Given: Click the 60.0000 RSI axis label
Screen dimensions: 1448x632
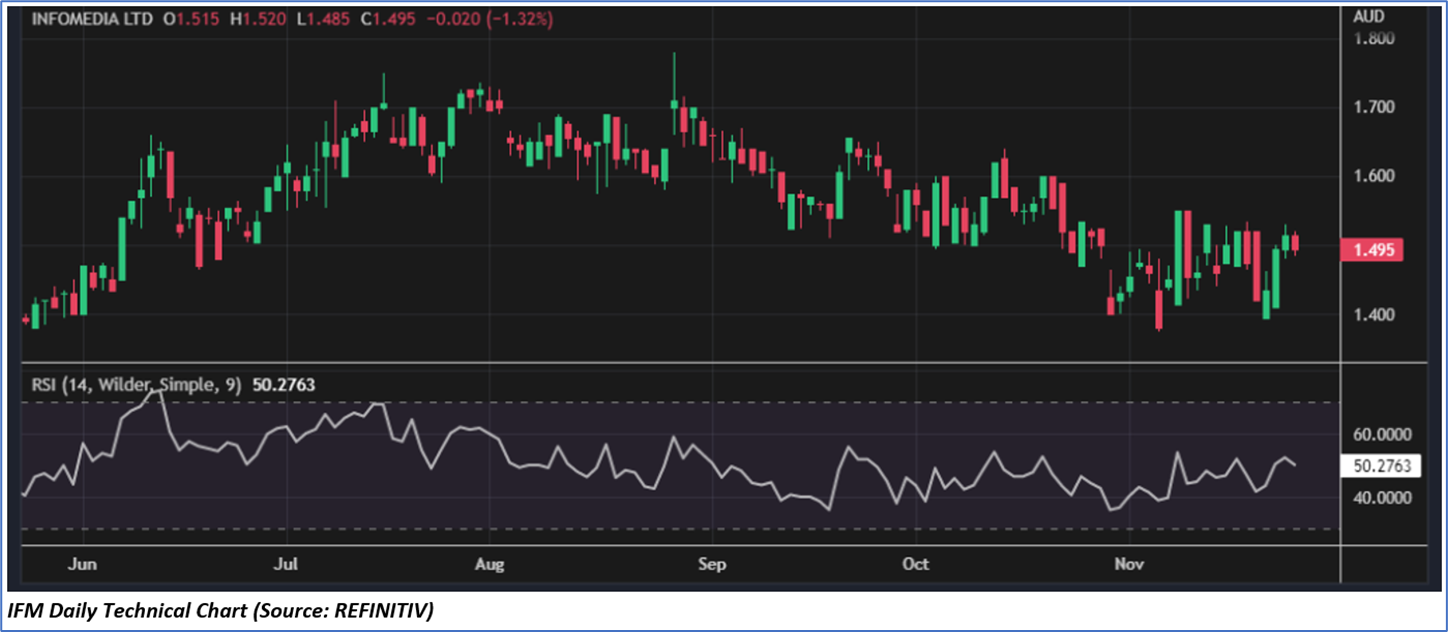Looking at the screenshot, I should point(1380,435).
